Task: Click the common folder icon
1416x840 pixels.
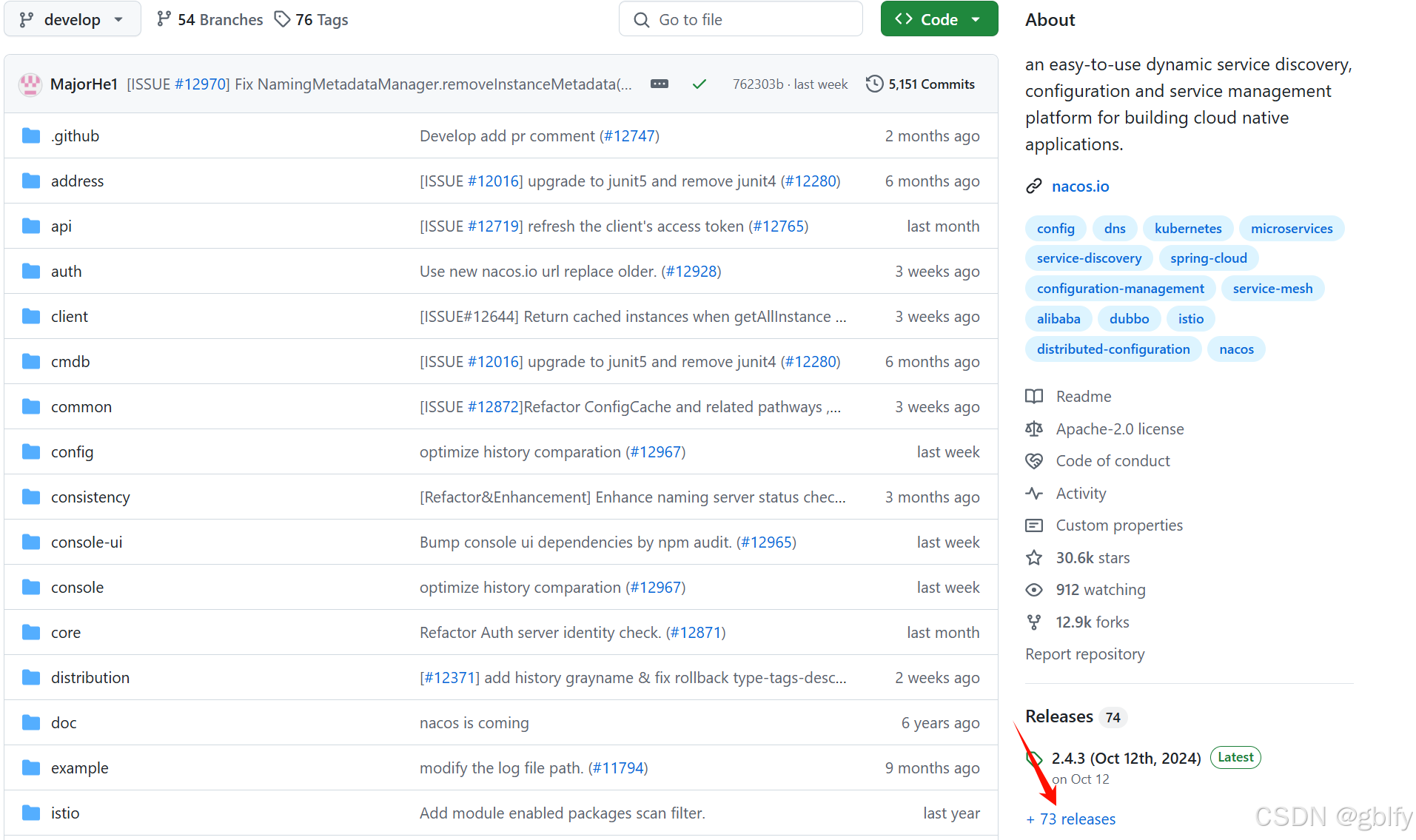Action: [31, 407]
